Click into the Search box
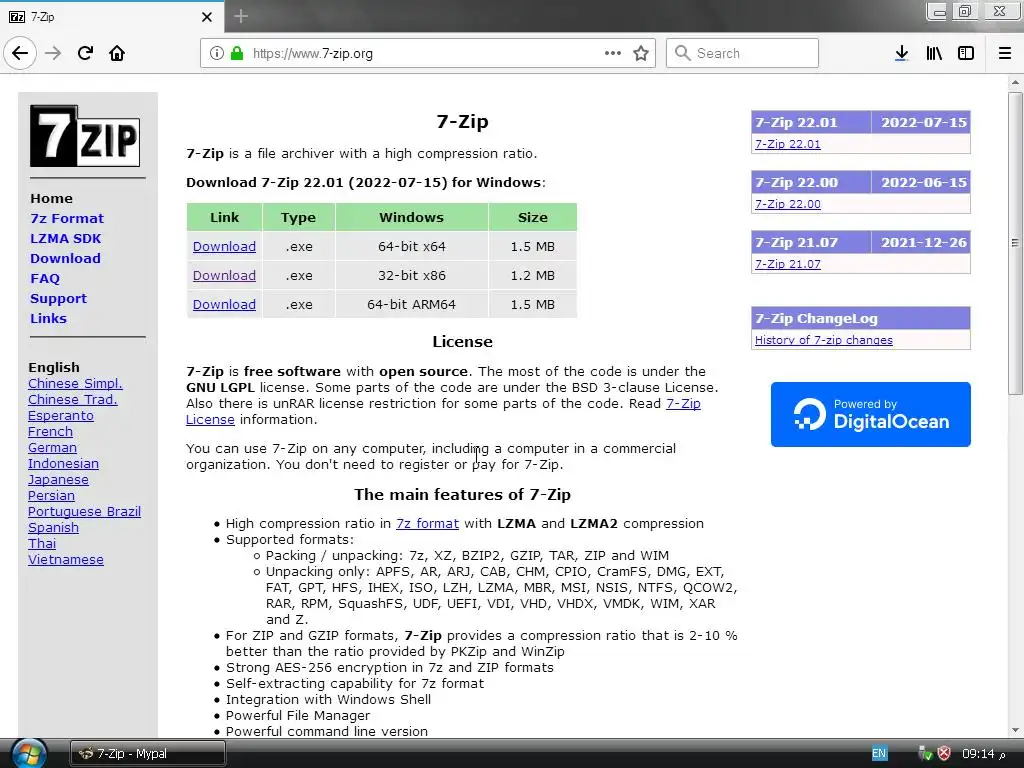1024x768 pixels. pos(743,53)
